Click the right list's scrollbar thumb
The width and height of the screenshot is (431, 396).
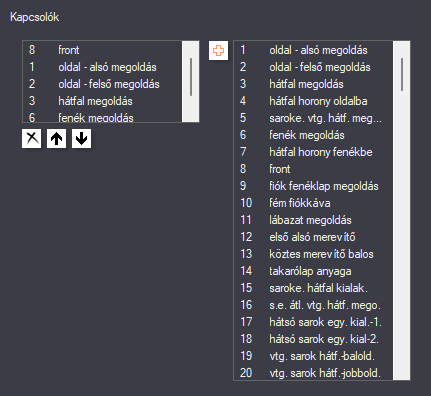[x=402, y=74]
